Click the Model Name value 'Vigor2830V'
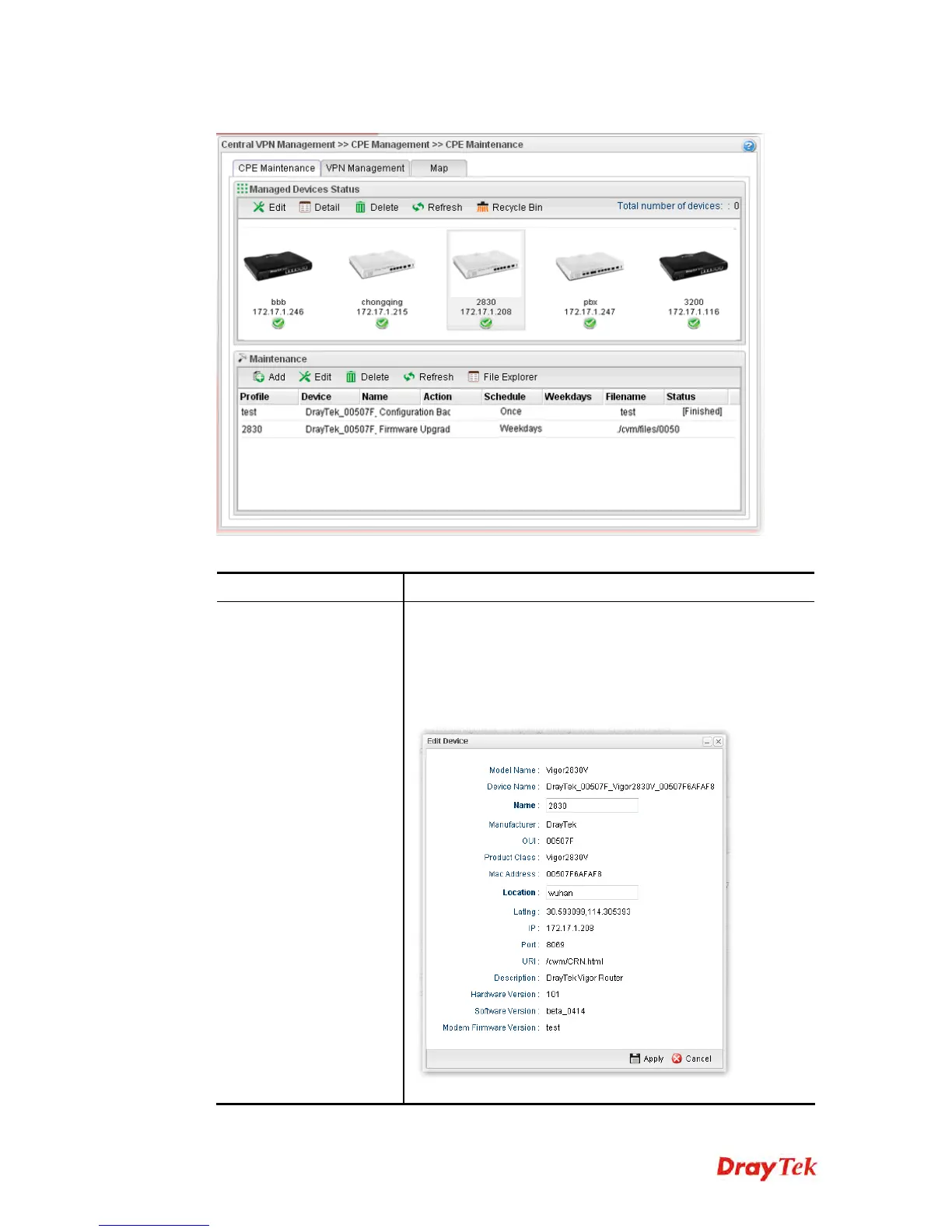Viewport: 952px width, 1232px height. [567, 770]
